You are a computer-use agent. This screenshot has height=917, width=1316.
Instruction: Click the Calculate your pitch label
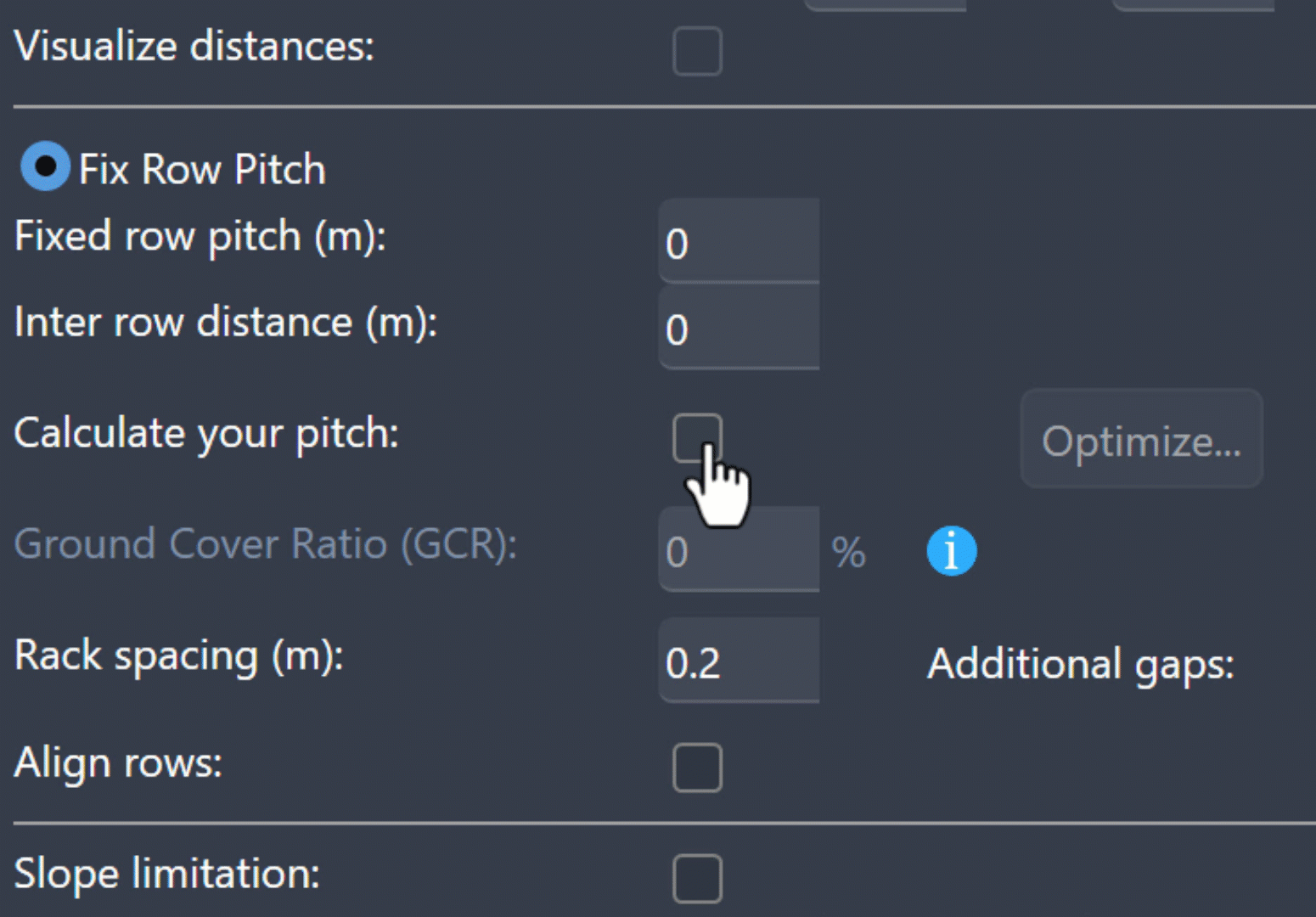pyautogui.click(x=206, y=435)
